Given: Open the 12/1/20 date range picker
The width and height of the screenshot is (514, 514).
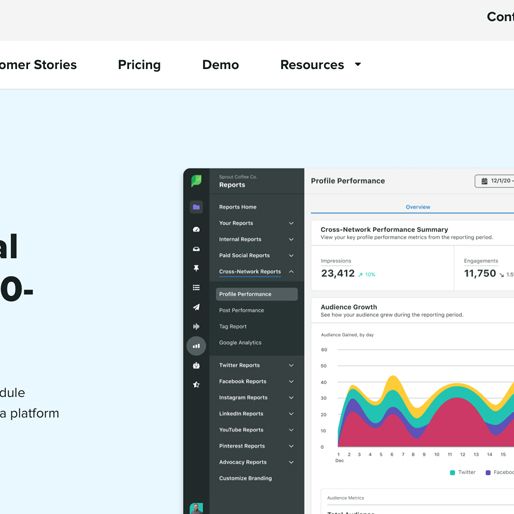Looking at the screenshot, I should pos(495,181).
